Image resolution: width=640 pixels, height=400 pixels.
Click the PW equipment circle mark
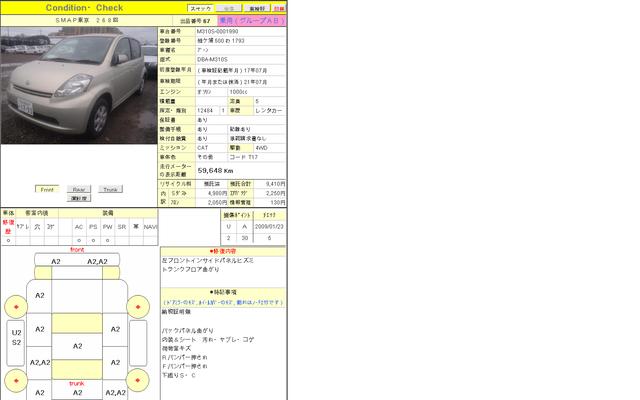[x=107, y=240]
